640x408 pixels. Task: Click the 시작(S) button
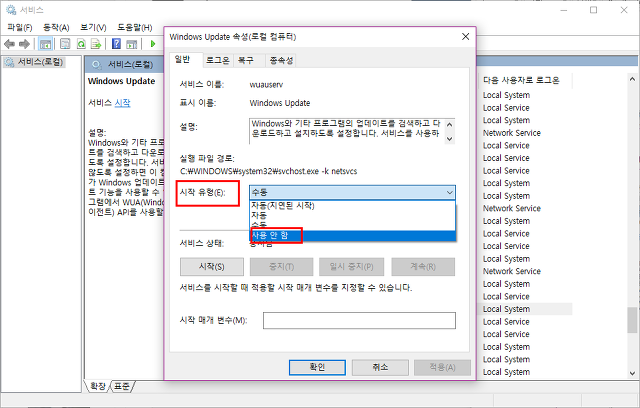pyautogui.click(x=211, y=267)
